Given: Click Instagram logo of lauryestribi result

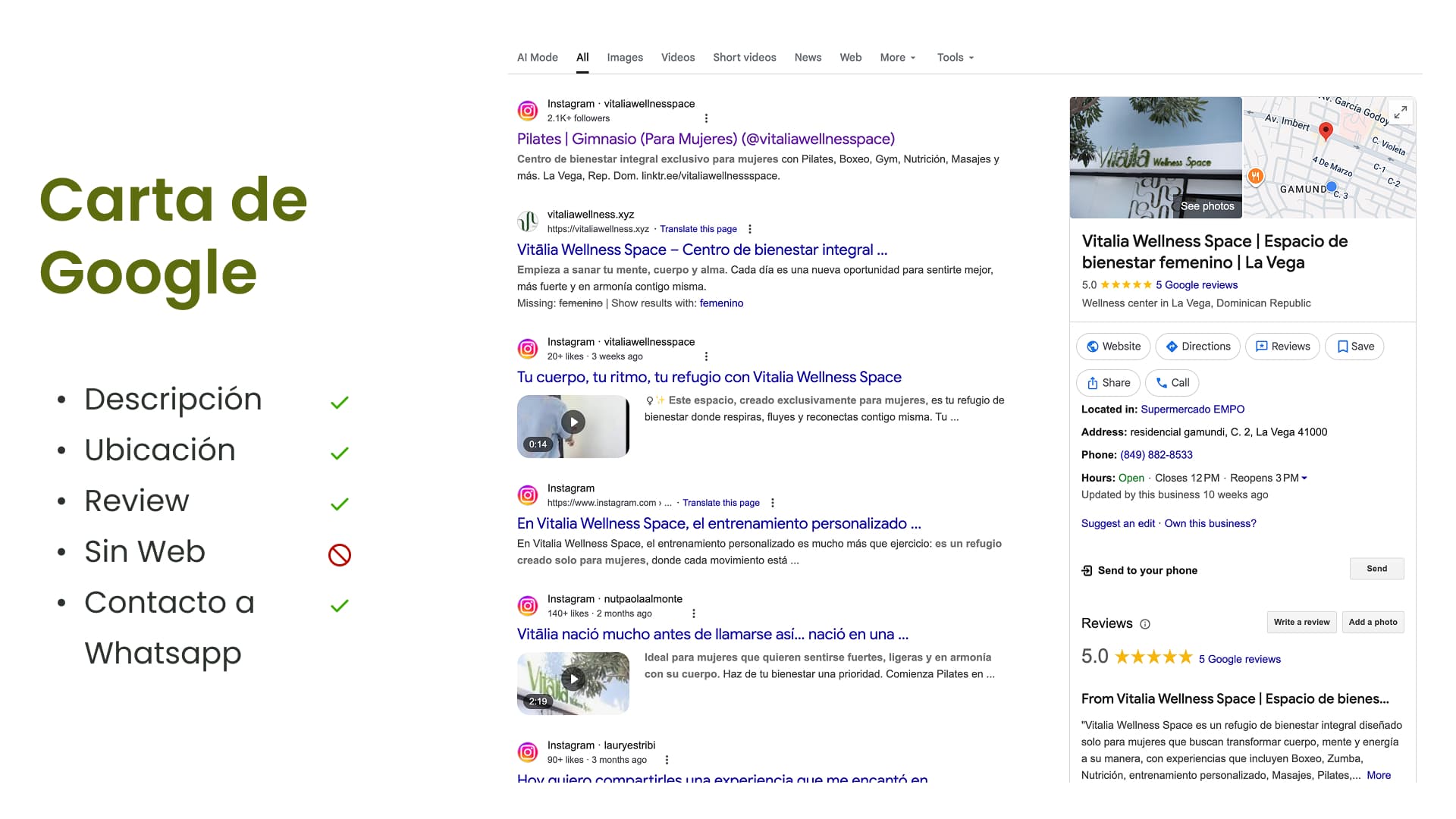Looking at the screenshot, I should (x=528, y=752).
